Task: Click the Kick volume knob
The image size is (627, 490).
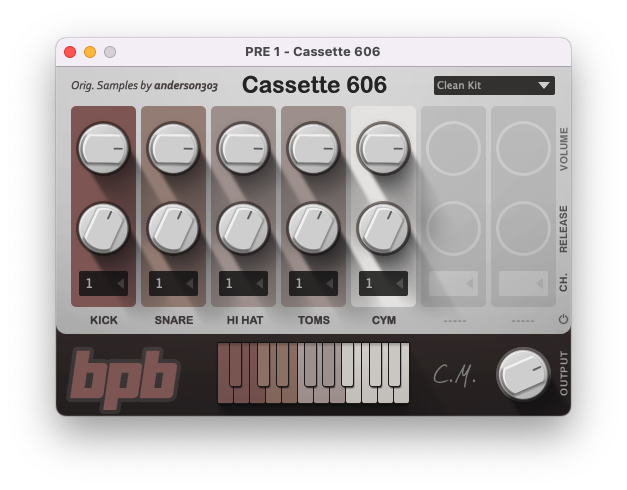Action: tap(103, 149)
